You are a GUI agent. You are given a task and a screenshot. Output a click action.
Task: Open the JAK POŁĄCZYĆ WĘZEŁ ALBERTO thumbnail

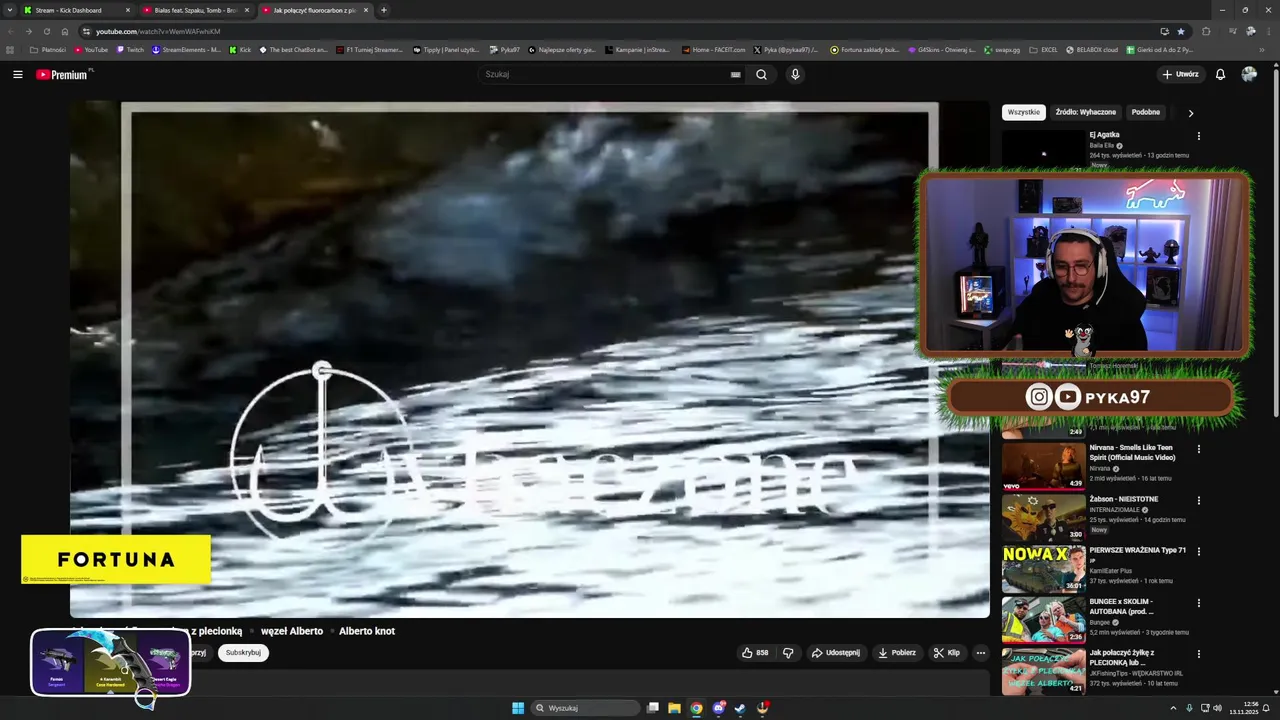1043,671
